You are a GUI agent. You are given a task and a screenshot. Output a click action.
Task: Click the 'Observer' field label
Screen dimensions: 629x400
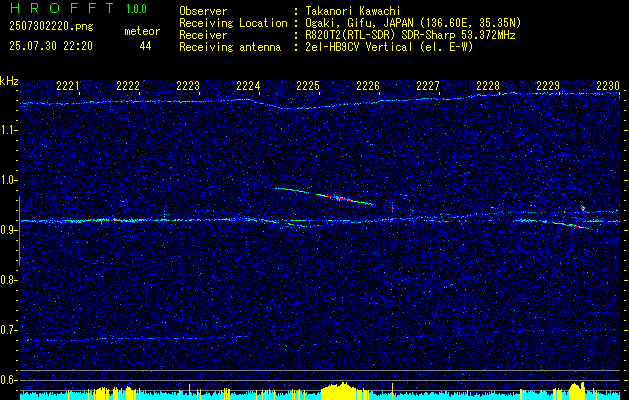pos(203,11)
